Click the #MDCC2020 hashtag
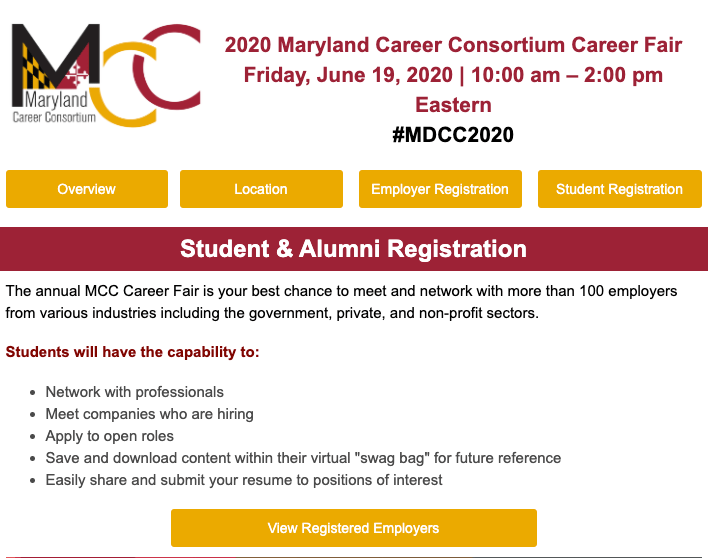708x558 pixels. (x=453, y=134)
